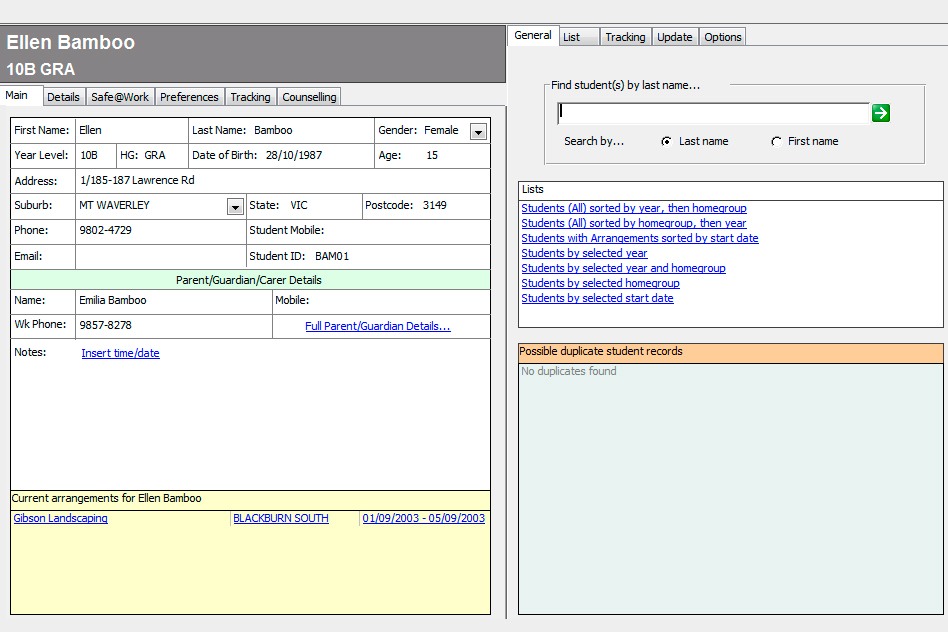948x632 pixels.
Task: Select the List tab in right panel
Action: click(578, 37)
